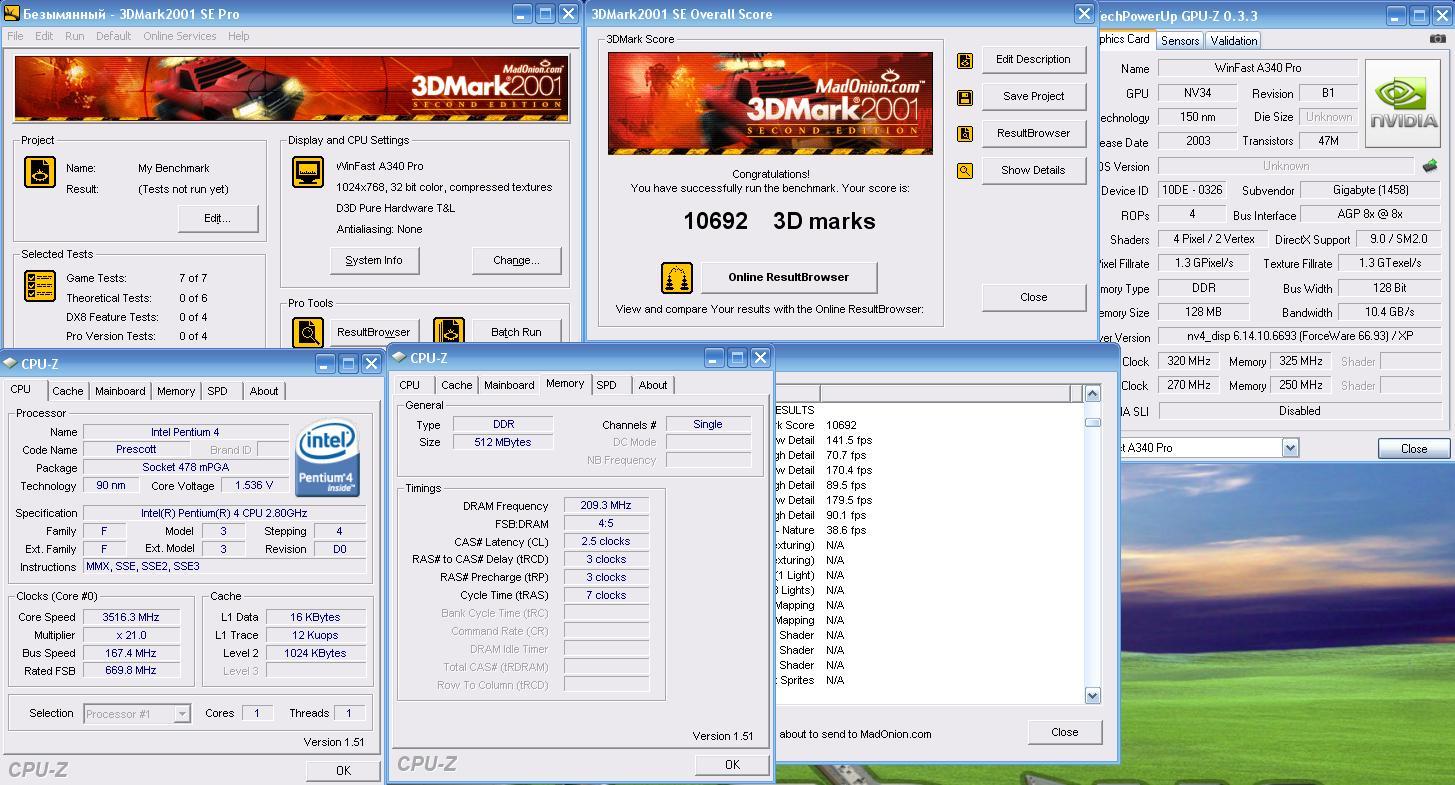1455x785 pixels.
Task: Click the Show Details button
Action: (1033, 170)
